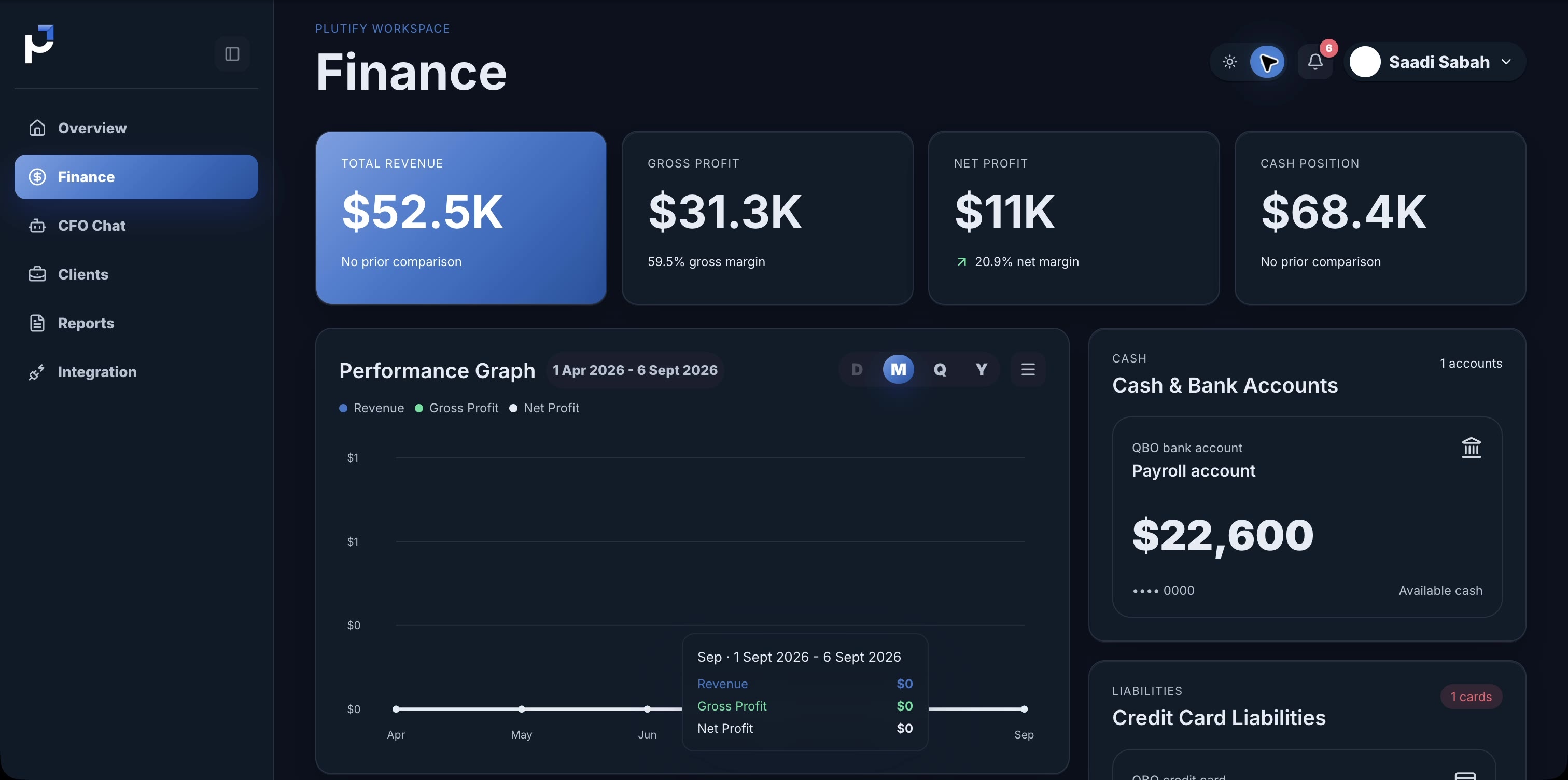Switch to light theme sun icon
1568x780 pixels.
click(1229, 62)
